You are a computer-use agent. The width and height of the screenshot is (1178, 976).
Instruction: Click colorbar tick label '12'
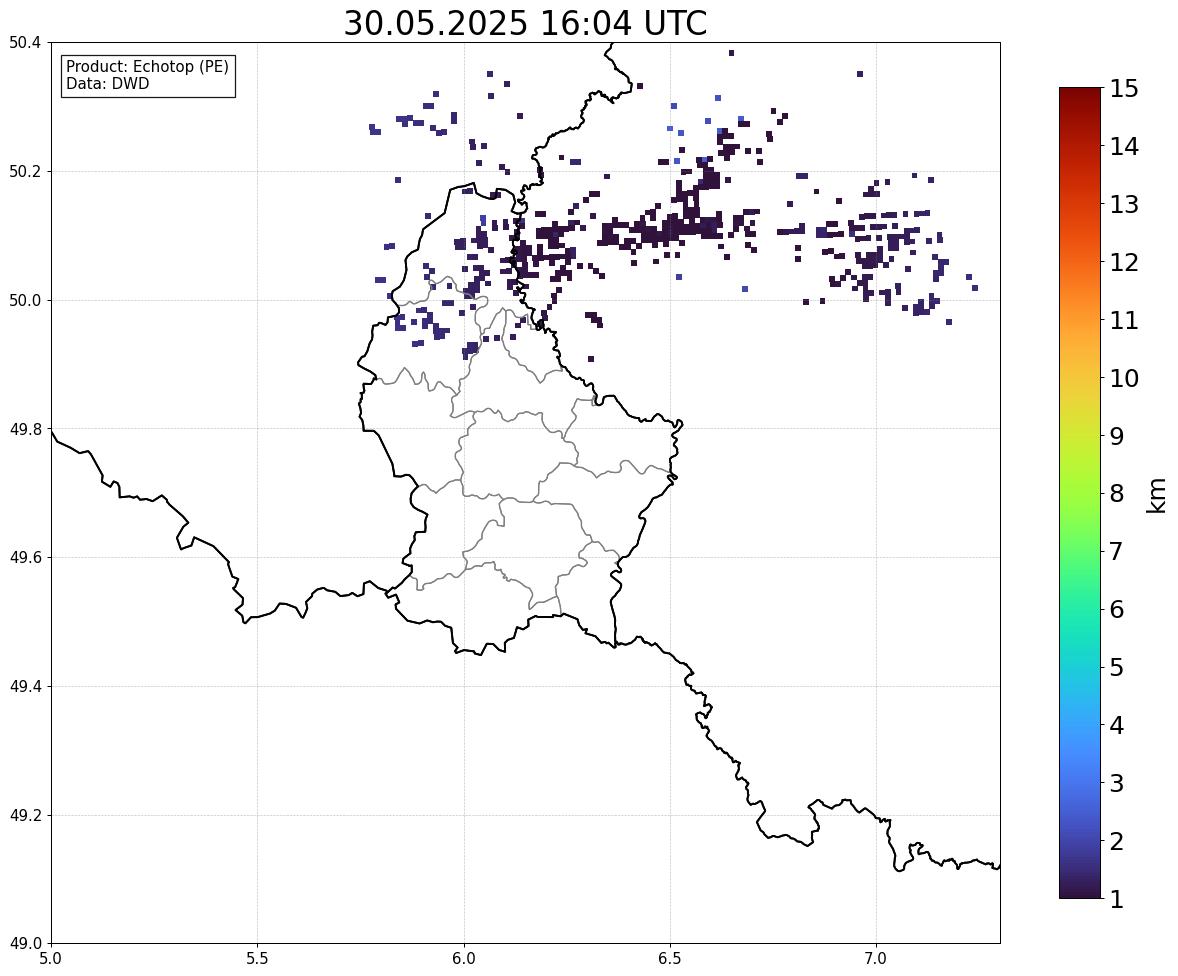(x=1124, y=261)
